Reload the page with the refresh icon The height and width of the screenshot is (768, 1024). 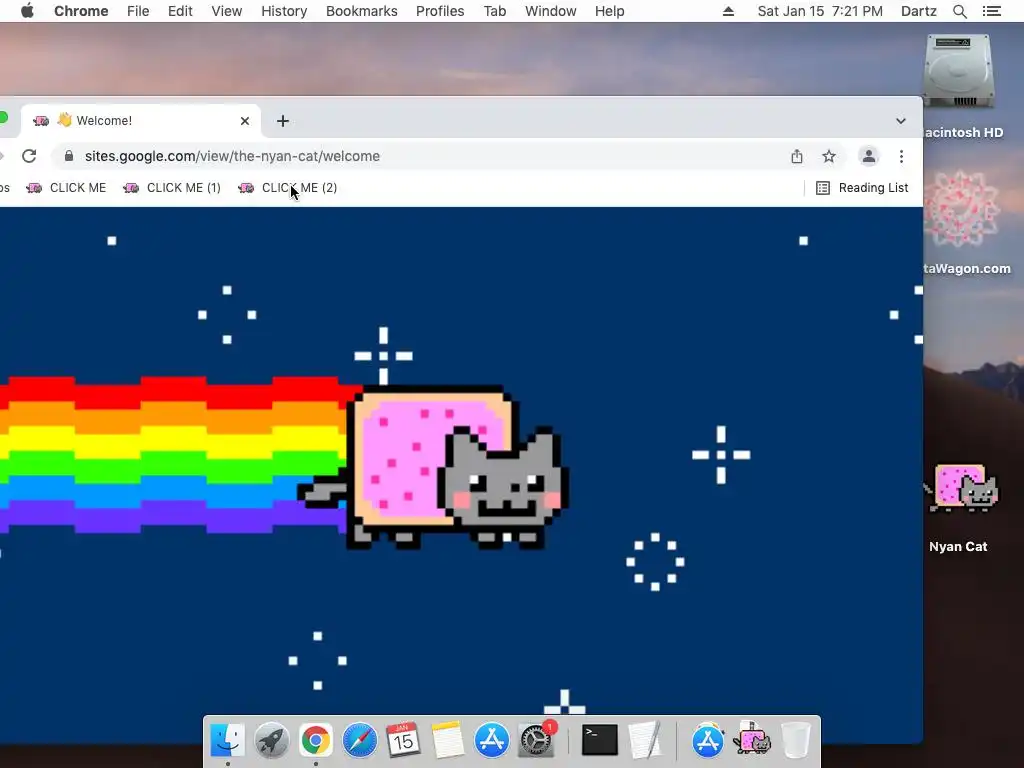click(x=29, y=156)
